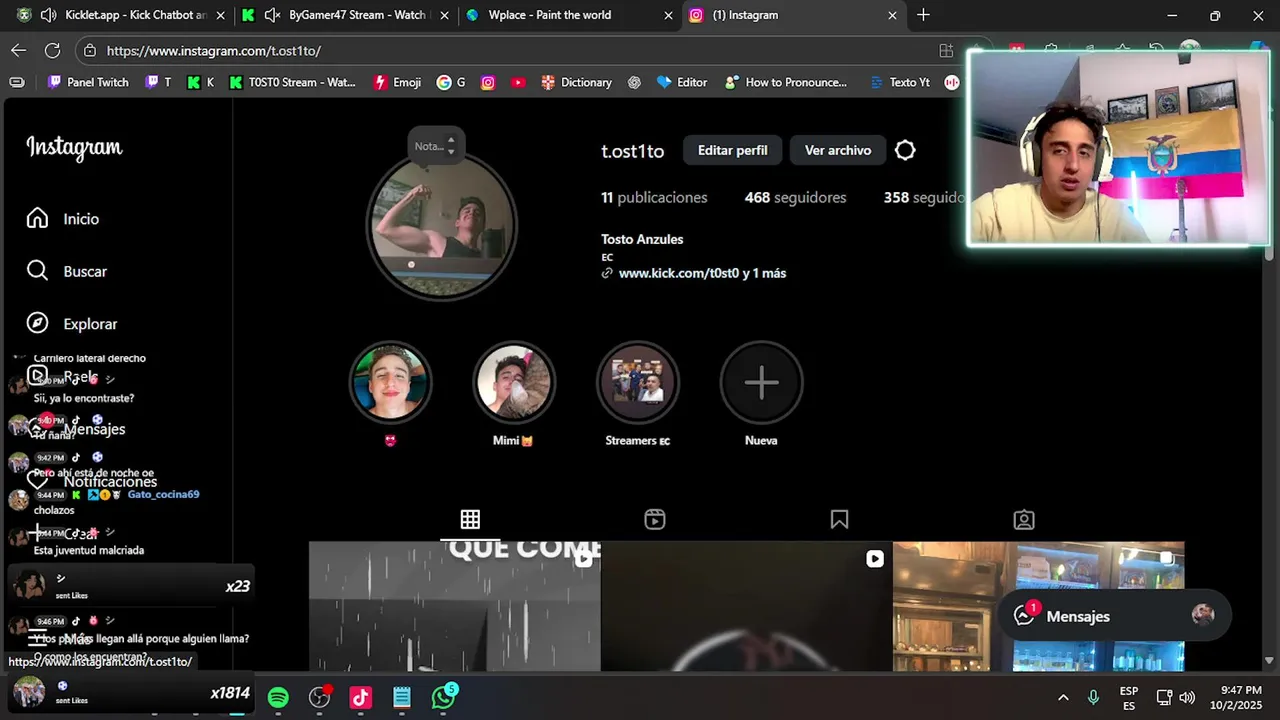
Task: Go to Inicio in Instagram sidebar
Action: tap(63, 218)
